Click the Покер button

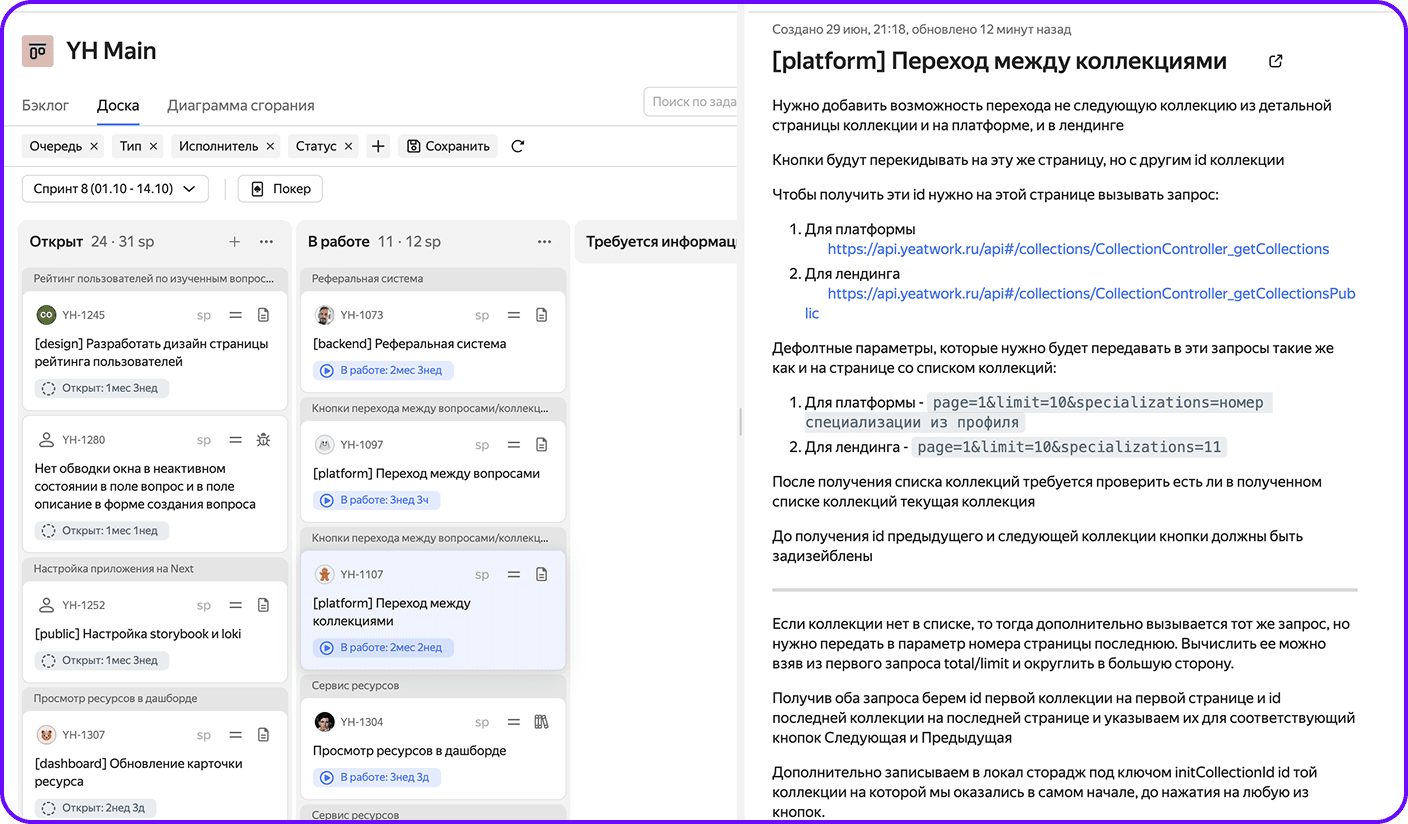[280, 188]
